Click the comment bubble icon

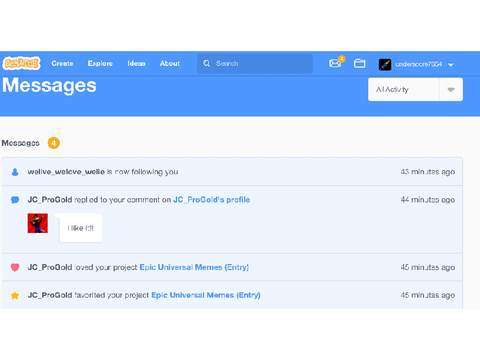[x=15, y=200]
